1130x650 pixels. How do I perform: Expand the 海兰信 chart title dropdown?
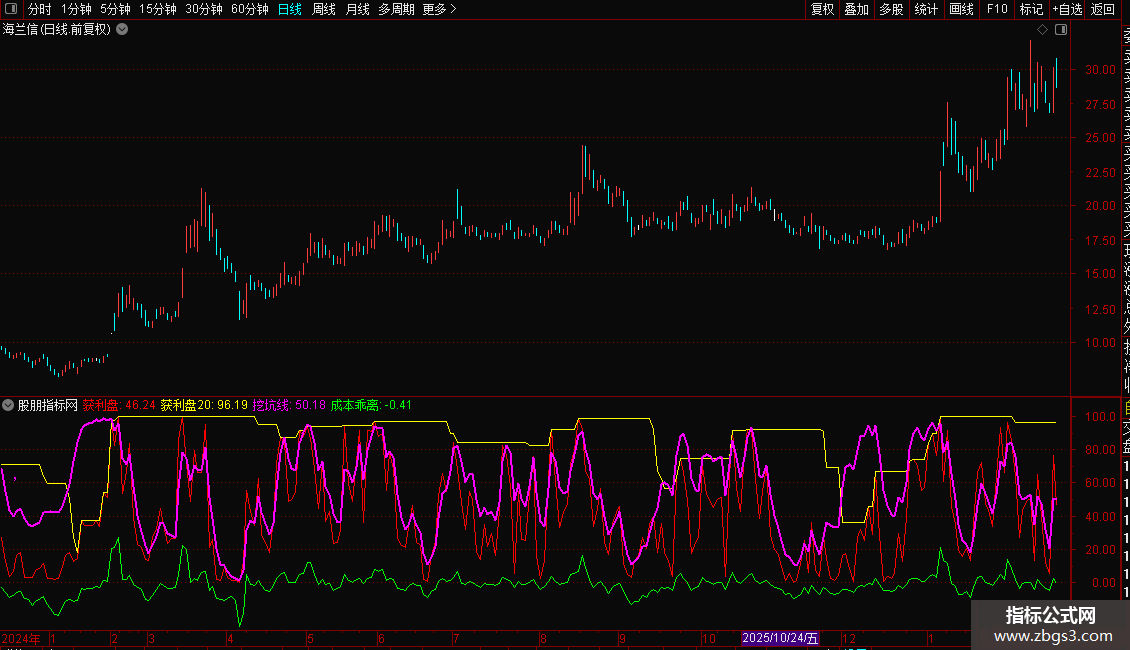[123, 30]
